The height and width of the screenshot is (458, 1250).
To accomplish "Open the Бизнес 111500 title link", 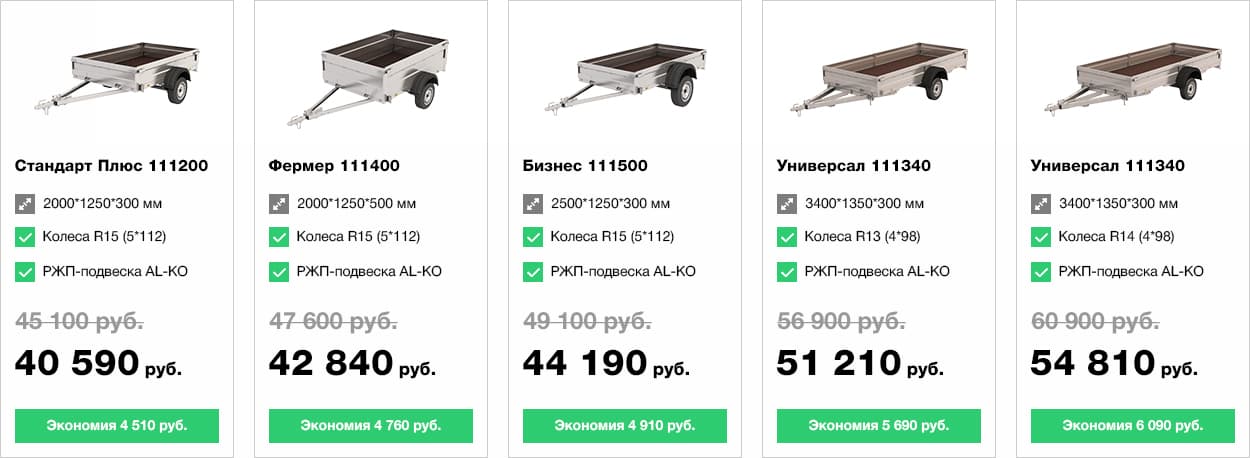I will [x=585, y=166].
